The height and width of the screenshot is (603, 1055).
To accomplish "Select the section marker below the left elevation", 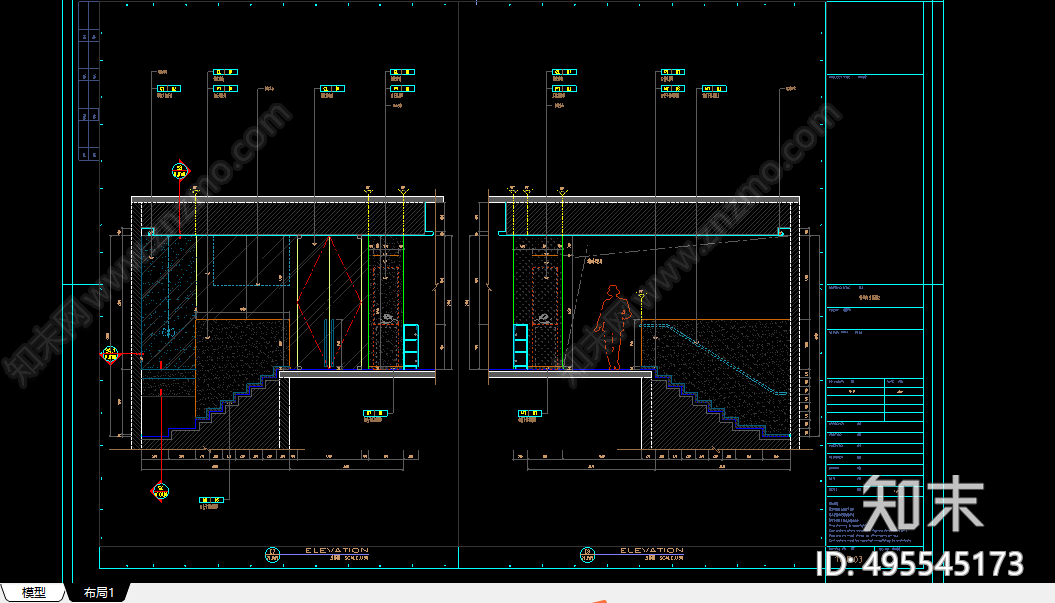I will pyautogui.click(x=160, y=491).
